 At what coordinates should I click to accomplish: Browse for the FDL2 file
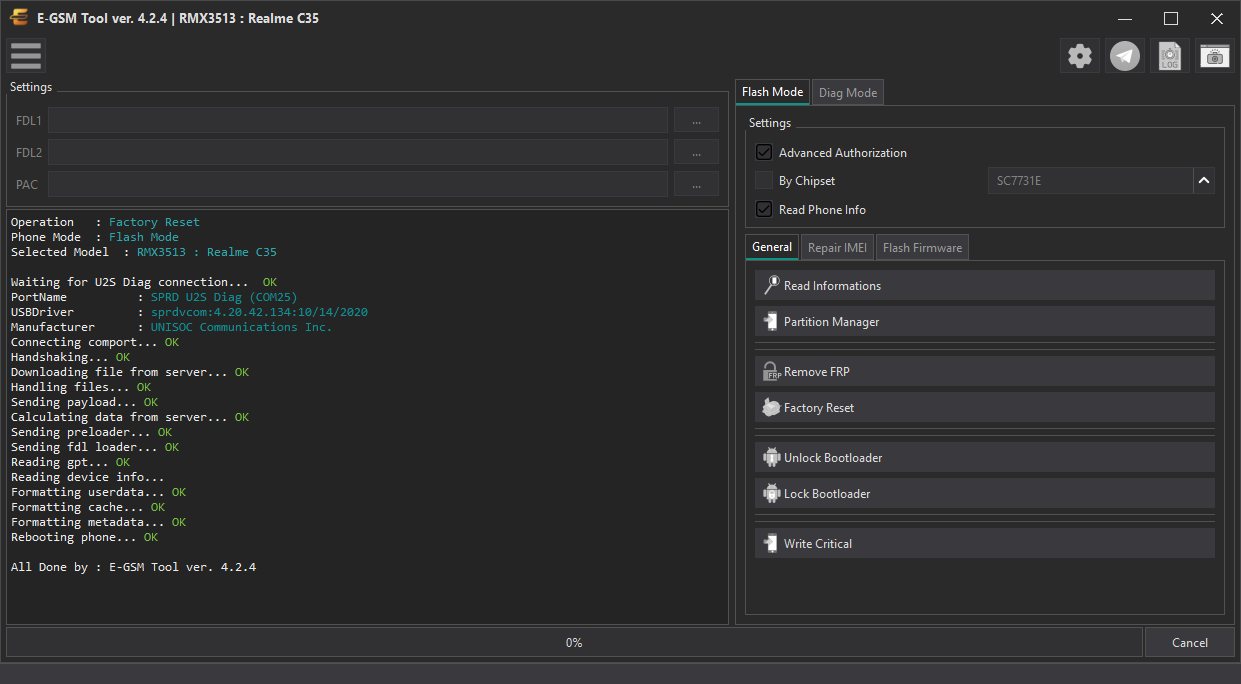[696, 152]
